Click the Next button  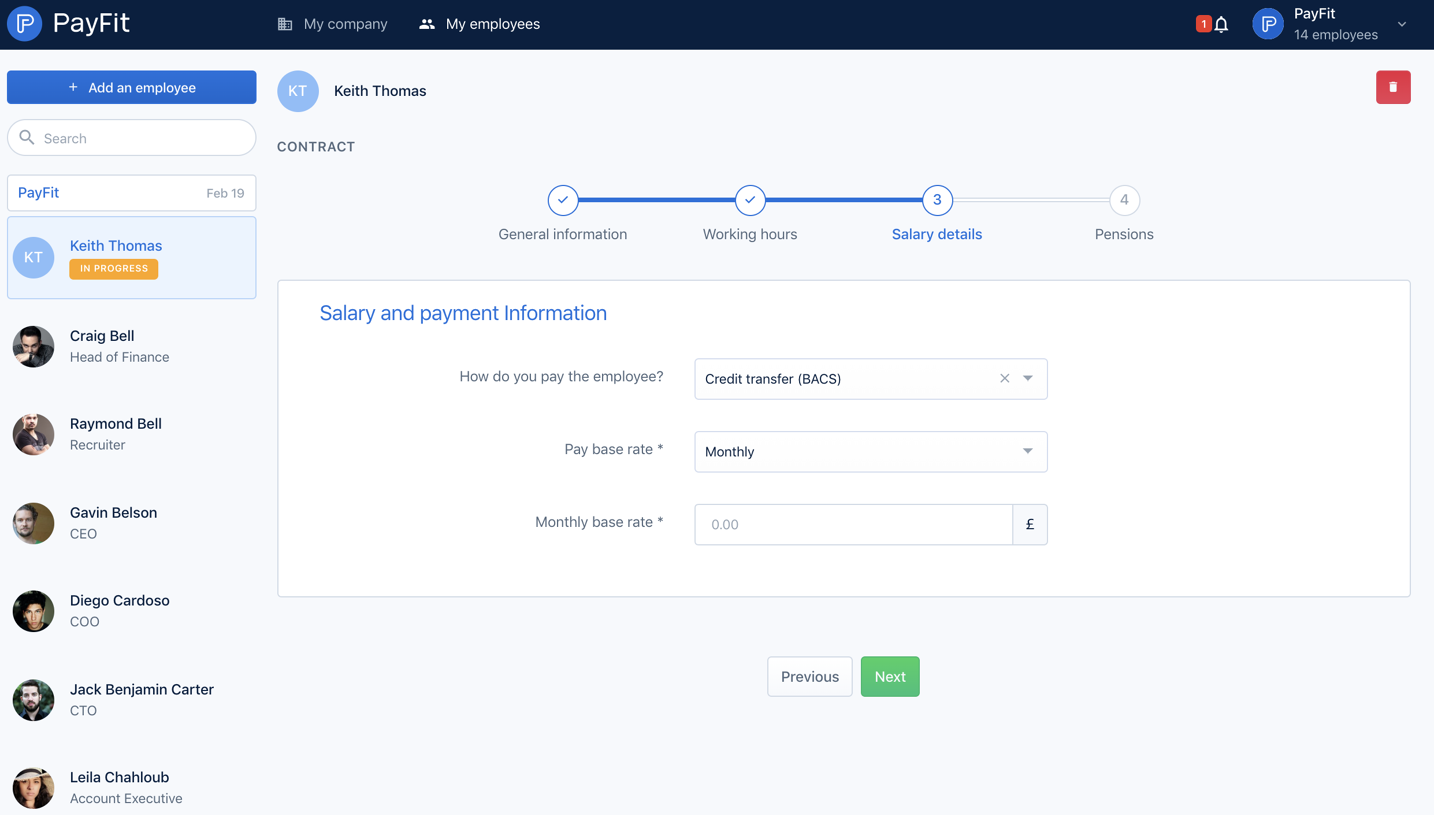point(890,677)
